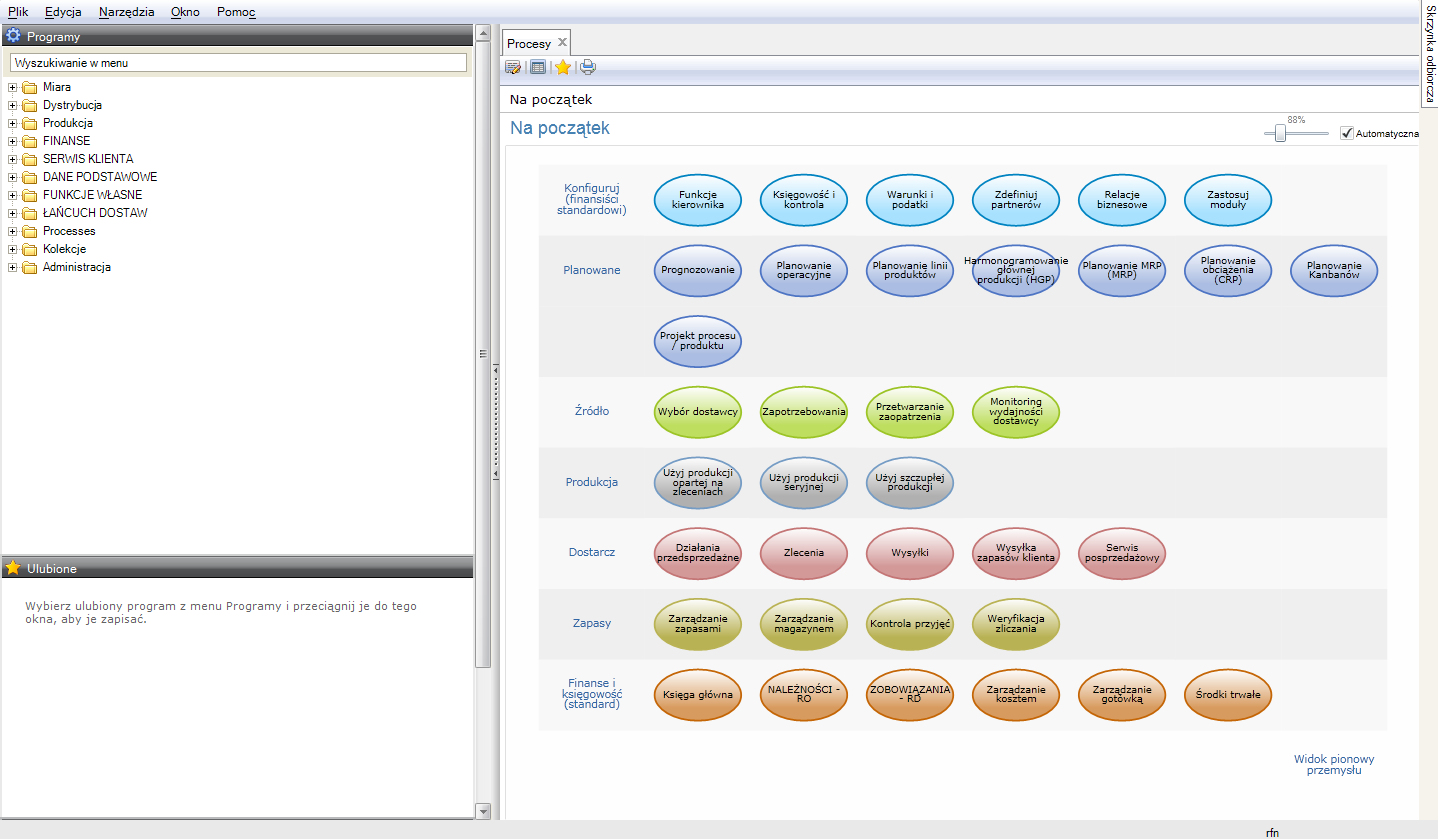Open Serwis posprzedażowy bubble
This screenshot has width=1438, height=839.
[x=1122, y=553]
